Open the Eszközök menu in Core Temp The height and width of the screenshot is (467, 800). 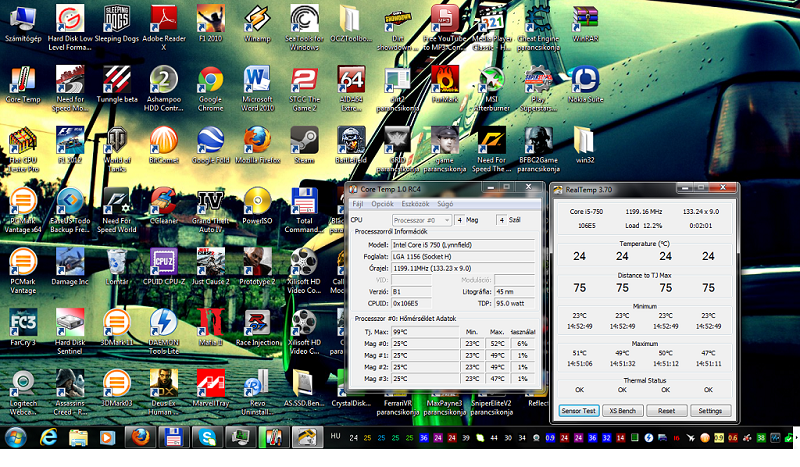click(x=415, y=204)
